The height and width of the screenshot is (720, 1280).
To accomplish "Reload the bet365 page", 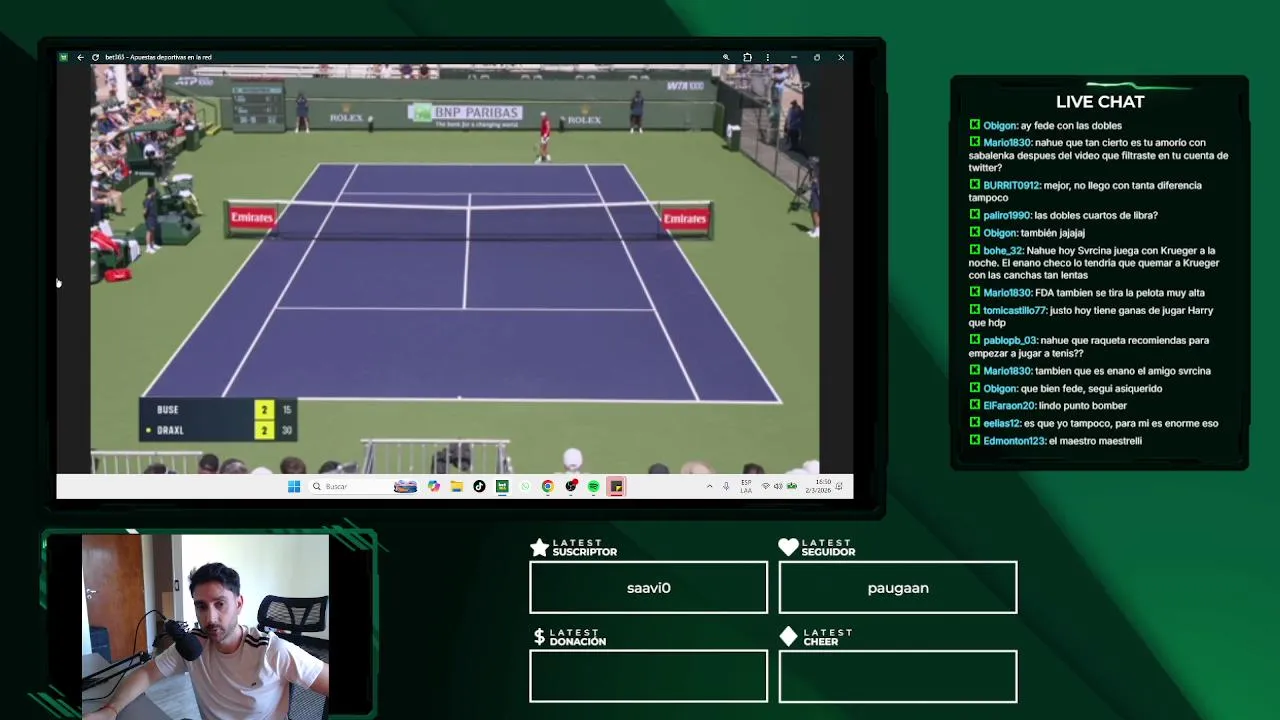I will (95, 57).
